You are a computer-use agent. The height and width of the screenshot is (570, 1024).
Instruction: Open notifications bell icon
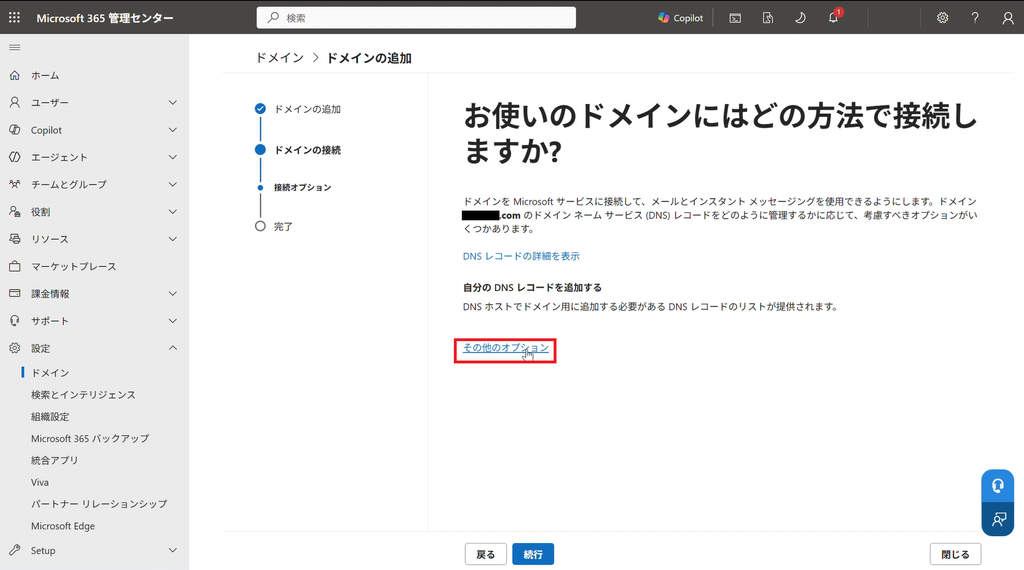coord(833,18)
